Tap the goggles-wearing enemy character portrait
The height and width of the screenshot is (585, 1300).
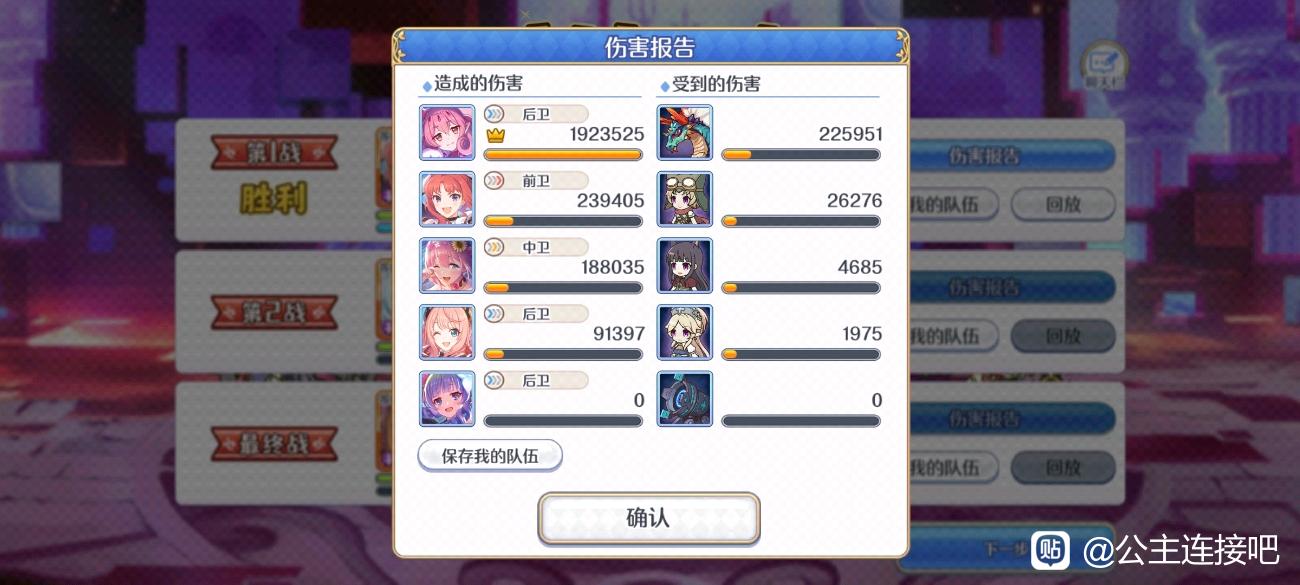click(x=685, y=199)
